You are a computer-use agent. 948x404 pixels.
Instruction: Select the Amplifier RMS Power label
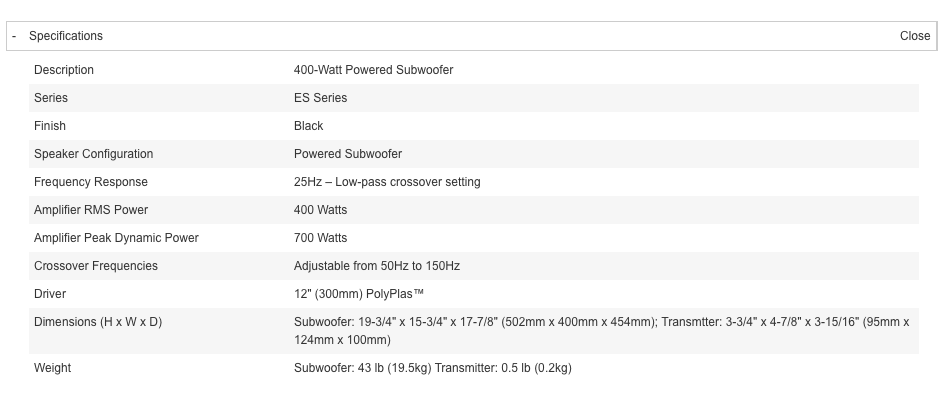coord(91,210)
